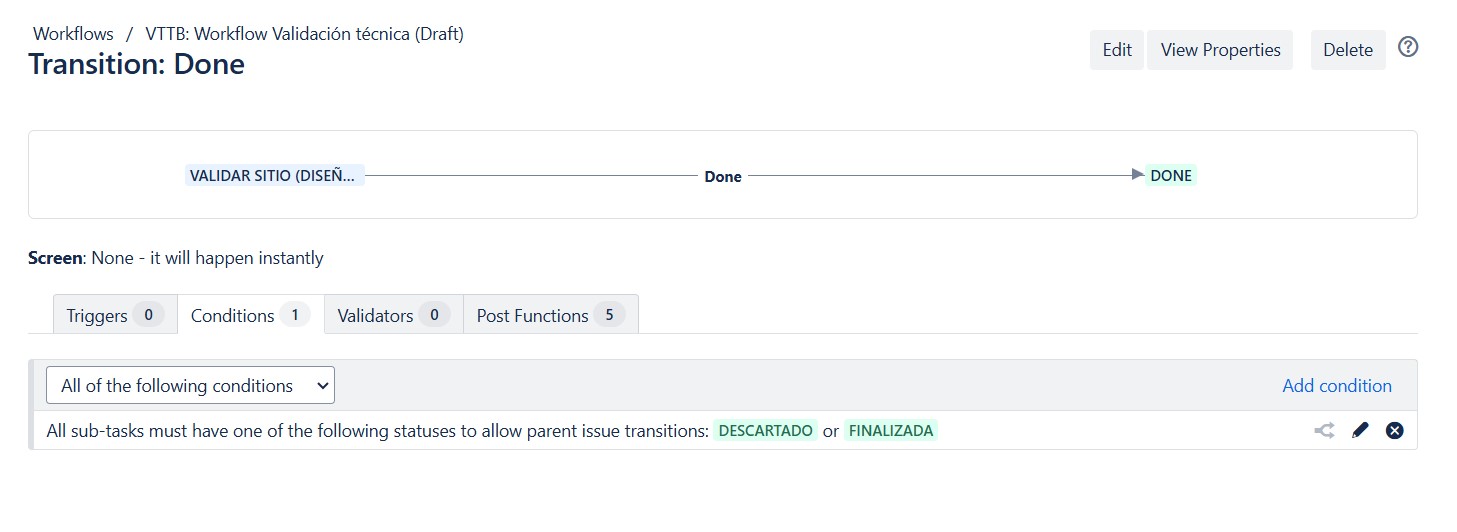Click the Edit button

point(1117,50)
